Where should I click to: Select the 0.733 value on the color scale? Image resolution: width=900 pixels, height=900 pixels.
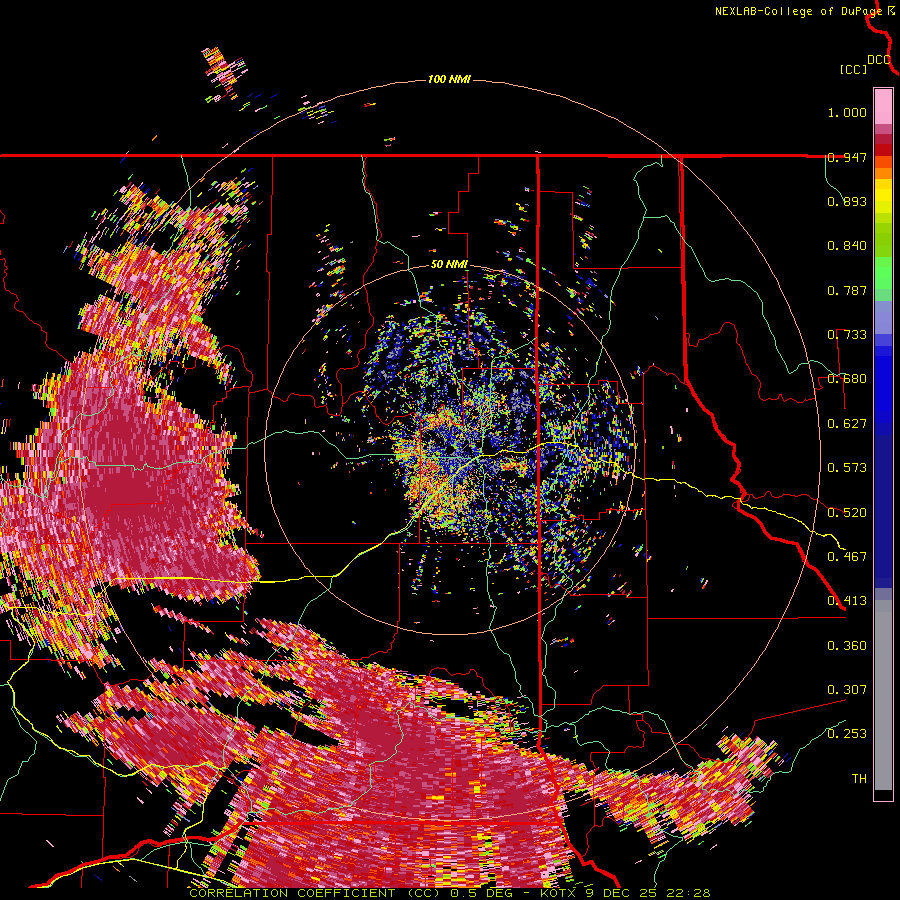click(847, 335)
